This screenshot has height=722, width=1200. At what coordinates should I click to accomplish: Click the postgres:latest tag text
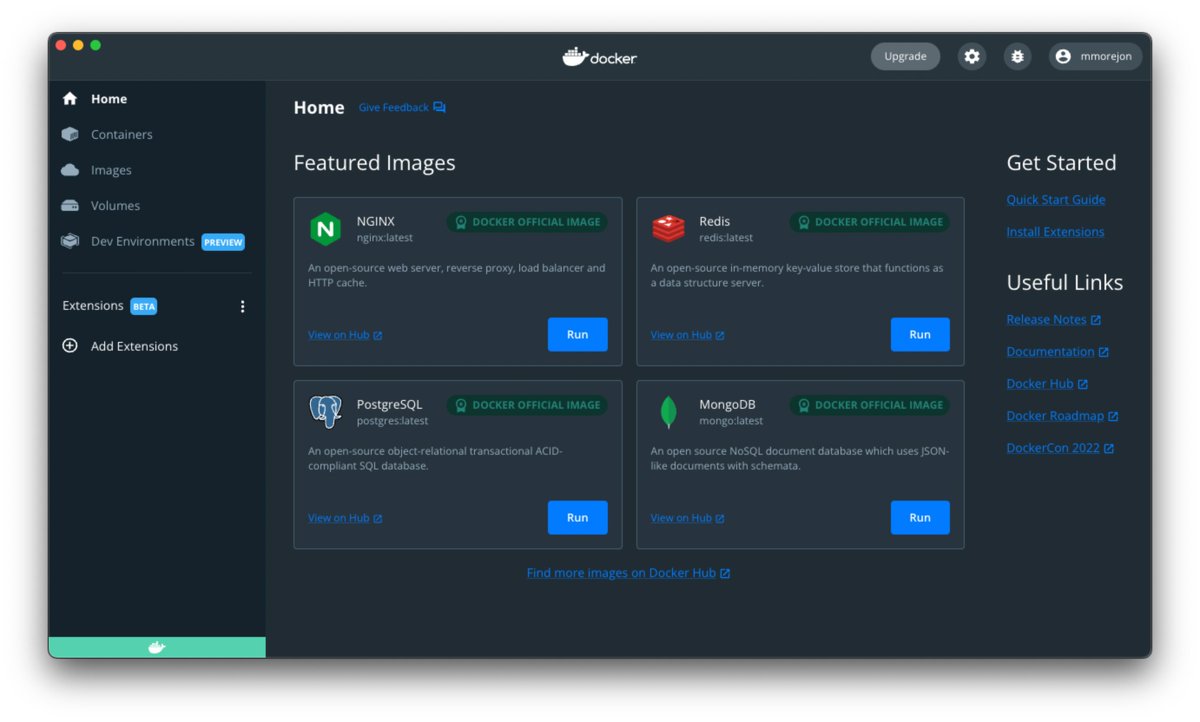point(392,421)
